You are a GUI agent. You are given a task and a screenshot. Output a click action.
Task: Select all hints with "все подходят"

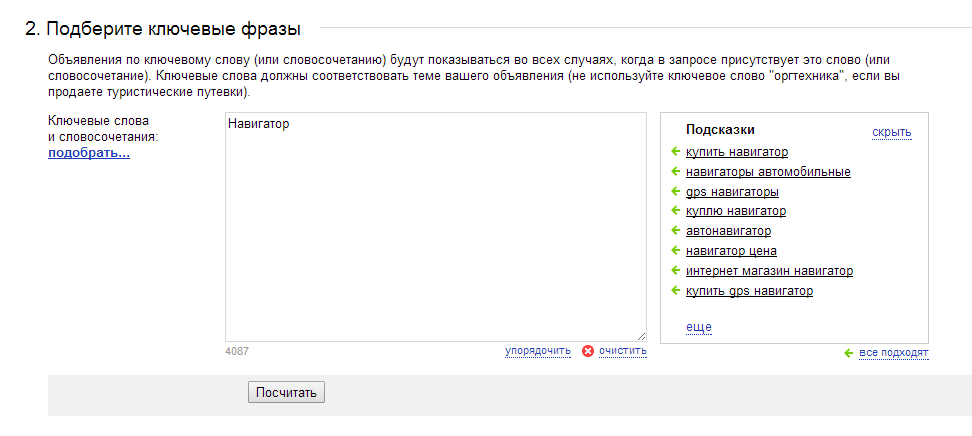tap(894, 352)
